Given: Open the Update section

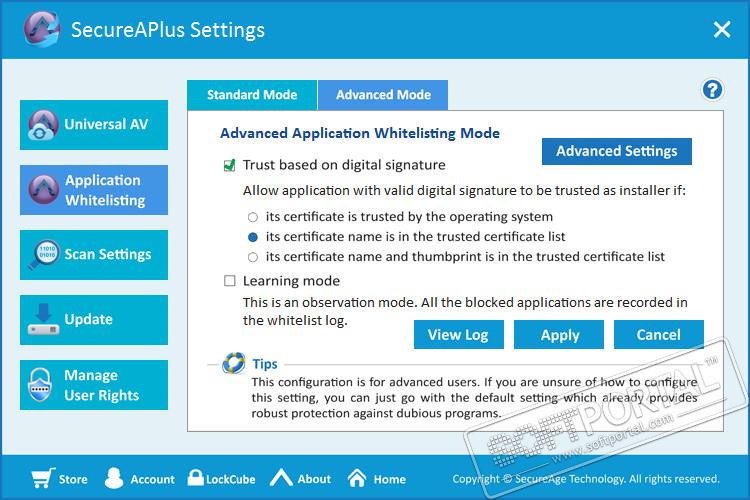Looking at the screenshot, I should 94,320.
